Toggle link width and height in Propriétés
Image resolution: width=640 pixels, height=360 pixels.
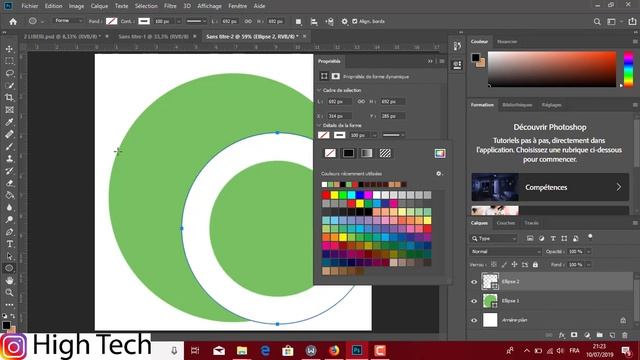(361, 101)
